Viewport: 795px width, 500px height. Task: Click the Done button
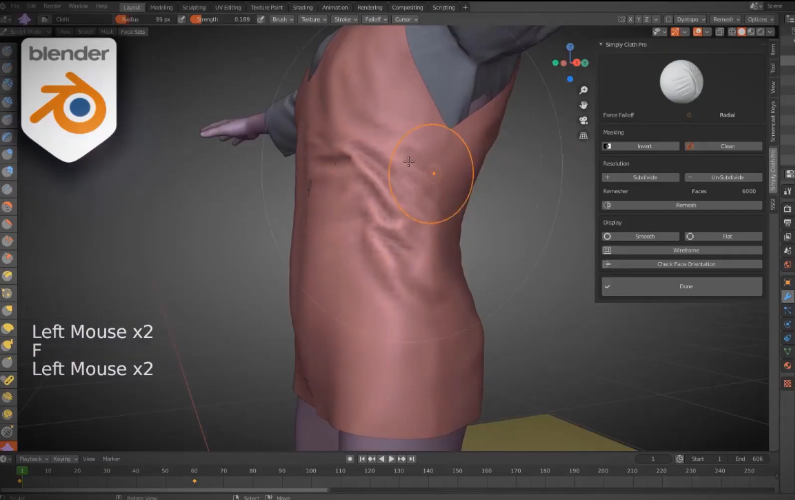click(682, 287)
